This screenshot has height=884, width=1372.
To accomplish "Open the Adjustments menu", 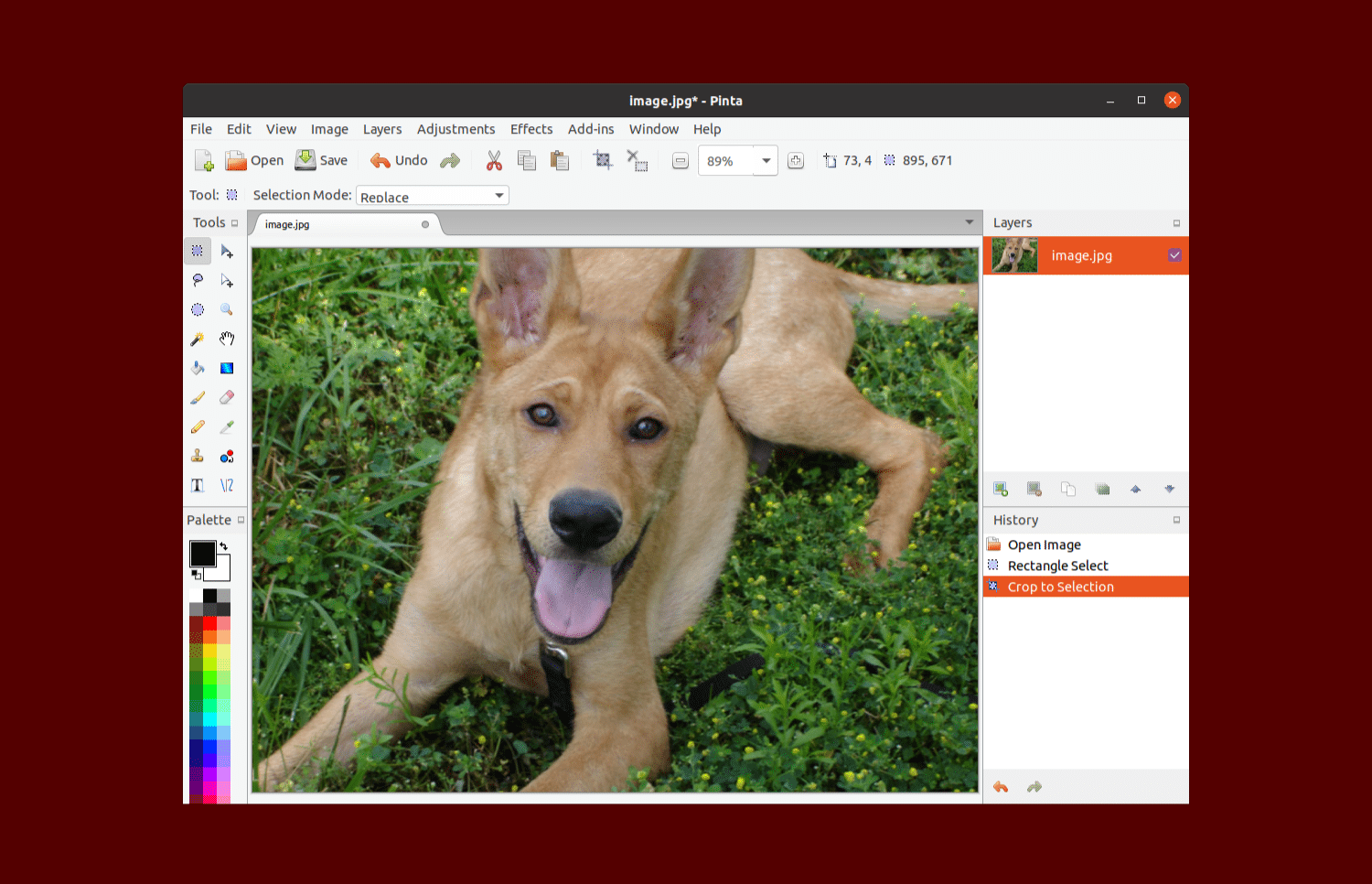I will pyautogui.click(x=456, y=129).
